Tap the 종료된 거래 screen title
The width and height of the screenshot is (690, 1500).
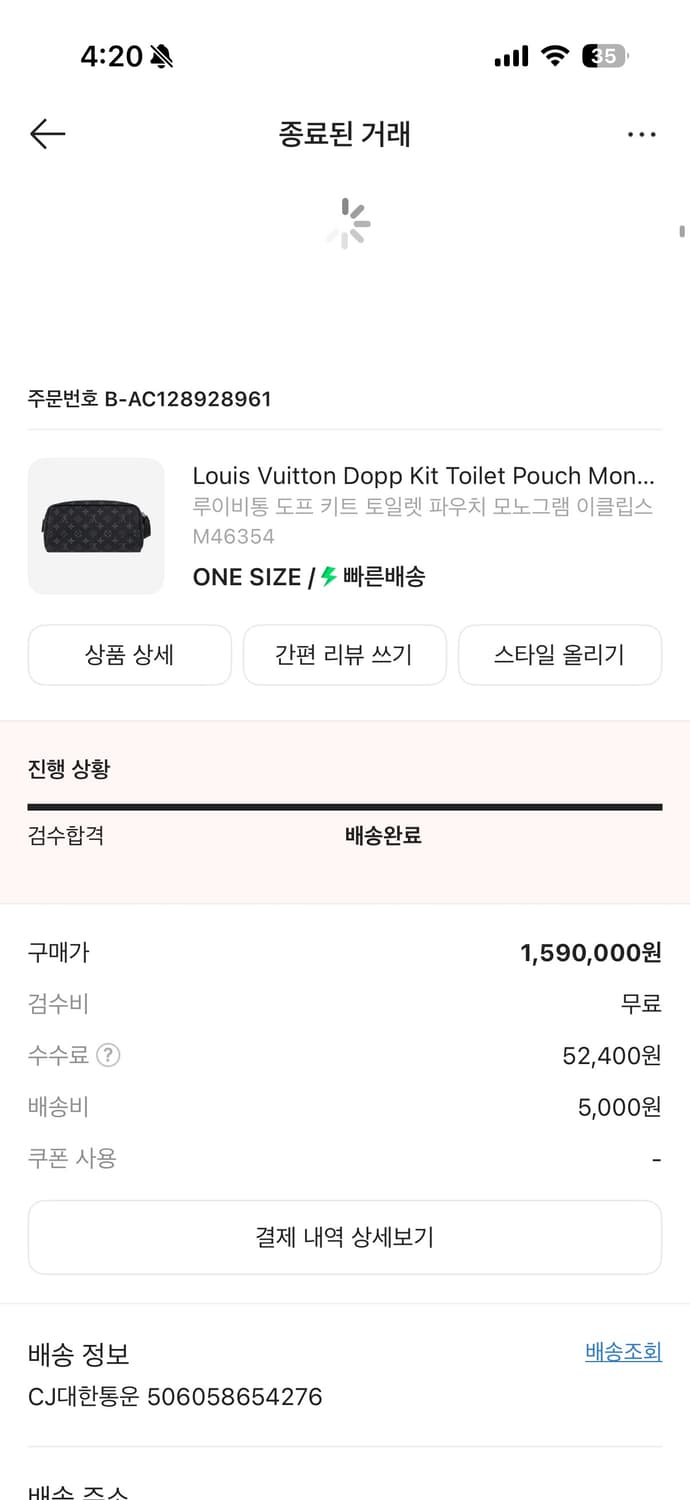coord(344,133)
